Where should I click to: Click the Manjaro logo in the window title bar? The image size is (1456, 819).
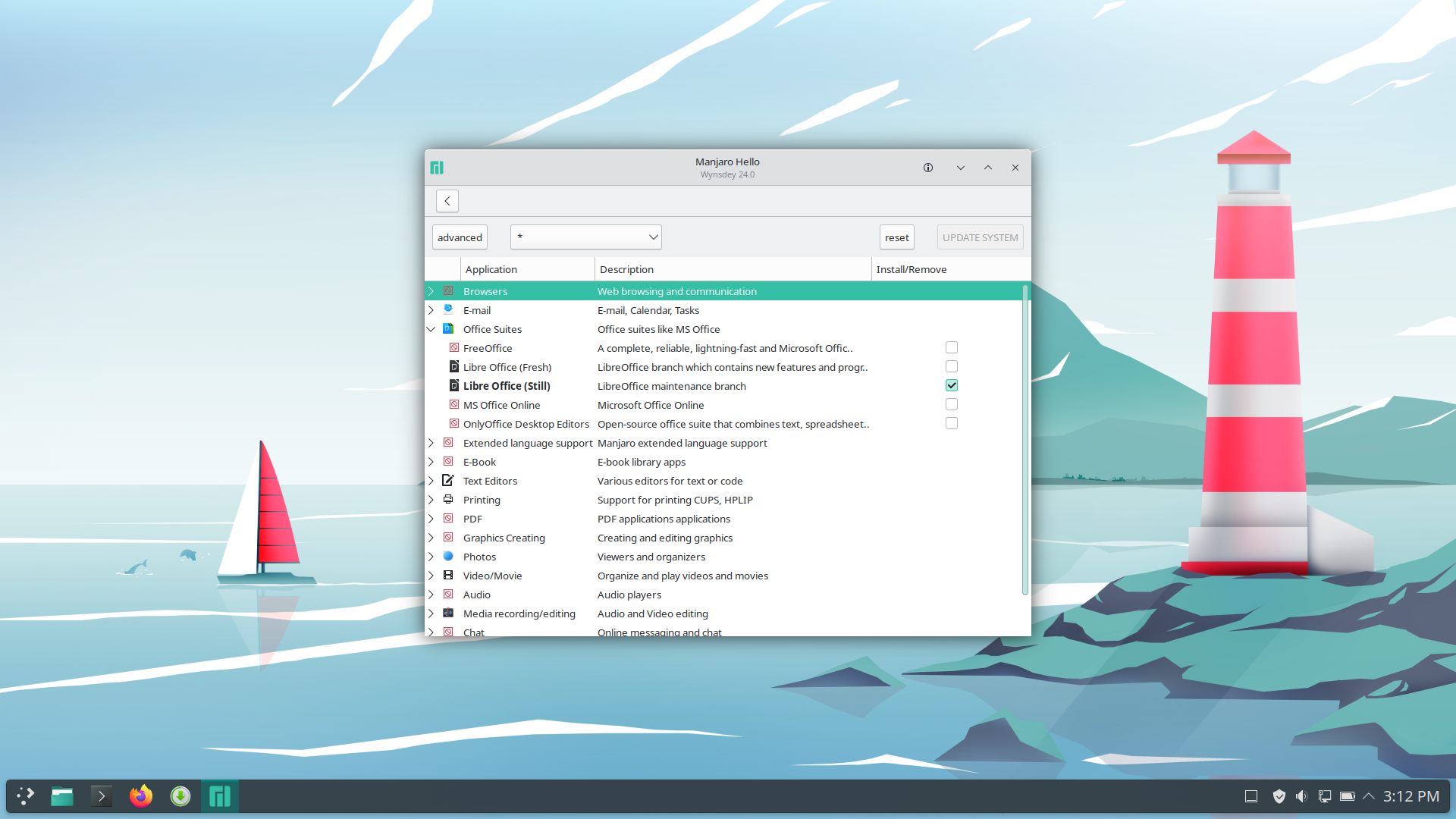(x=437, y=168)
